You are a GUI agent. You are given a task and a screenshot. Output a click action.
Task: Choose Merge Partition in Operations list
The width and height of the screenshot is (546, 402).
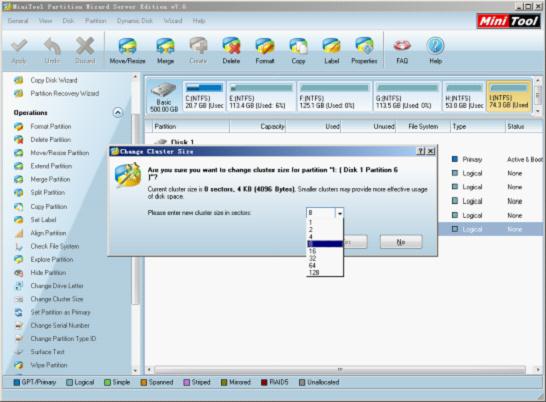point(50,179)
